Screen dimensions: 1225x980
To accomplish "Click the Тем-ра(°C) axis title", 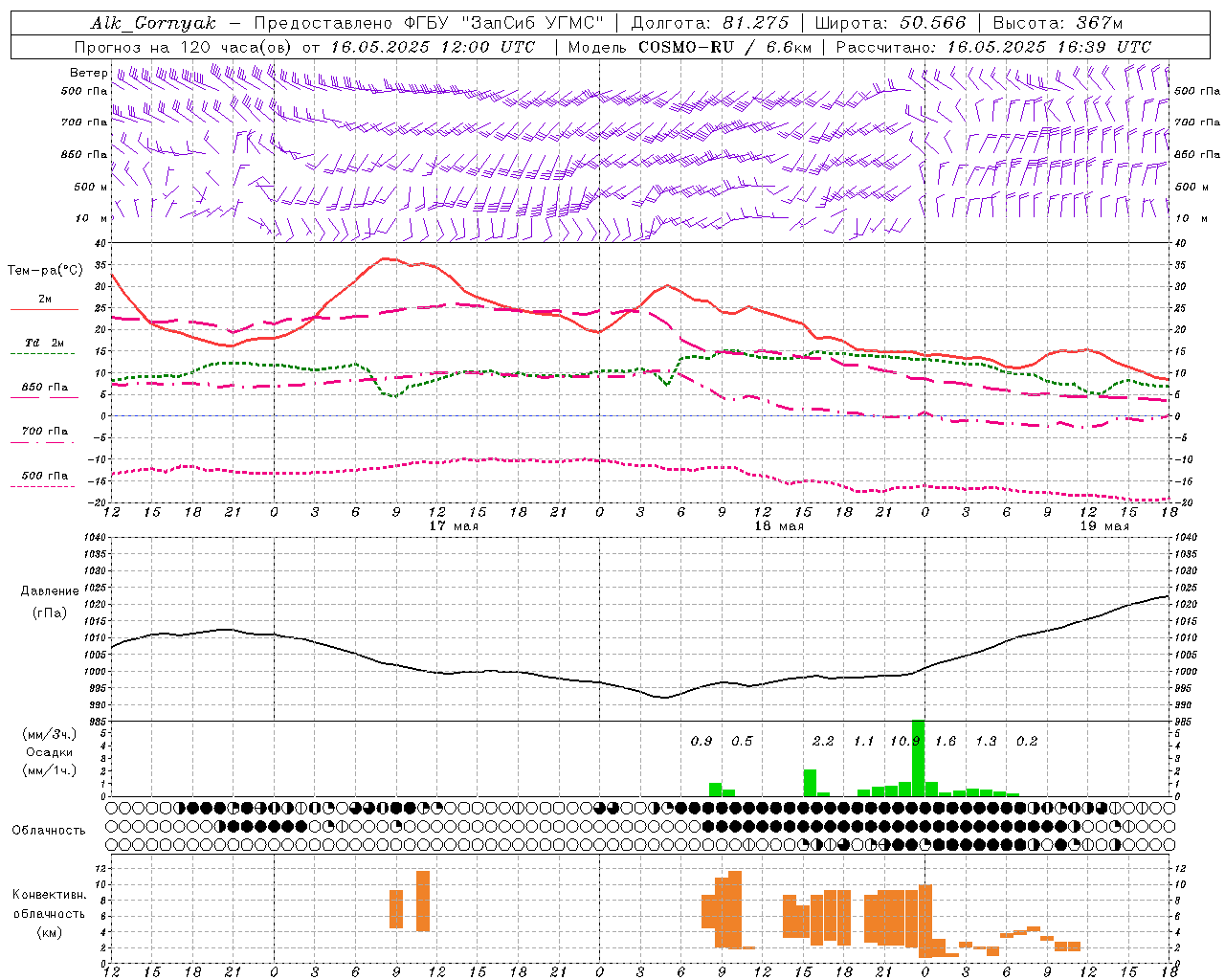I will click(45, 271).
